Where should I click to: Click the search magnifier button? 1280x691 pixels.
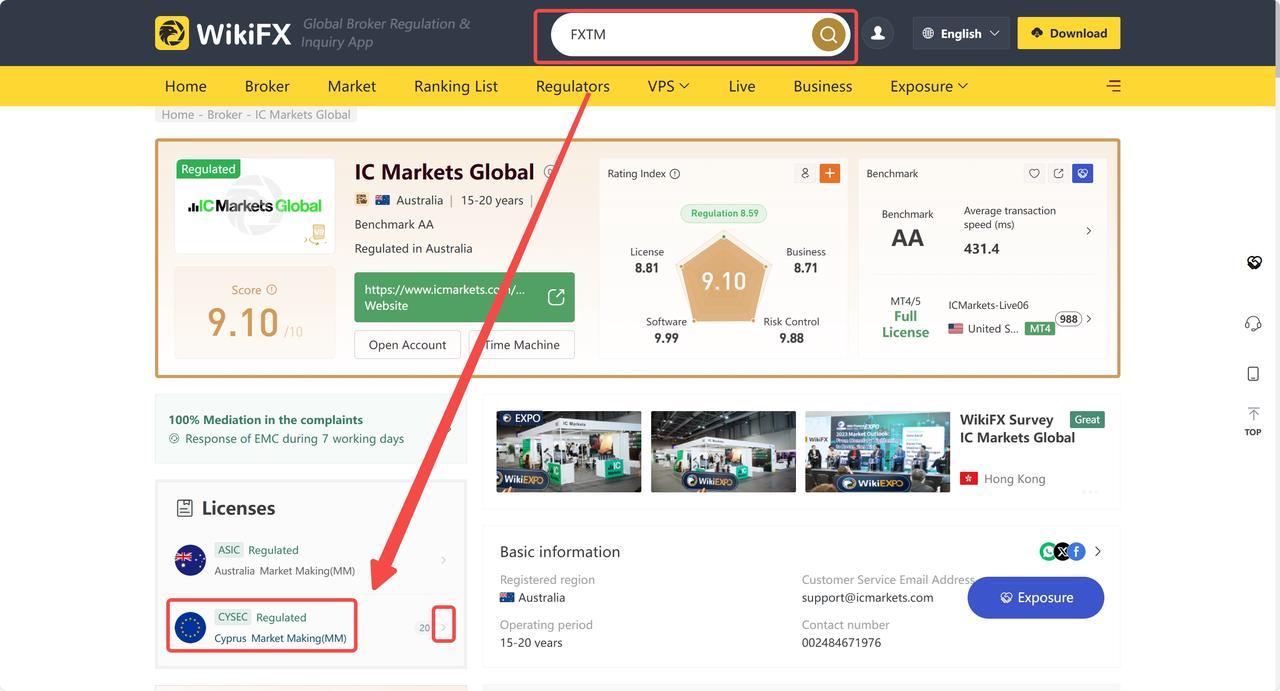pyautogui.click(x=828, y=34)
